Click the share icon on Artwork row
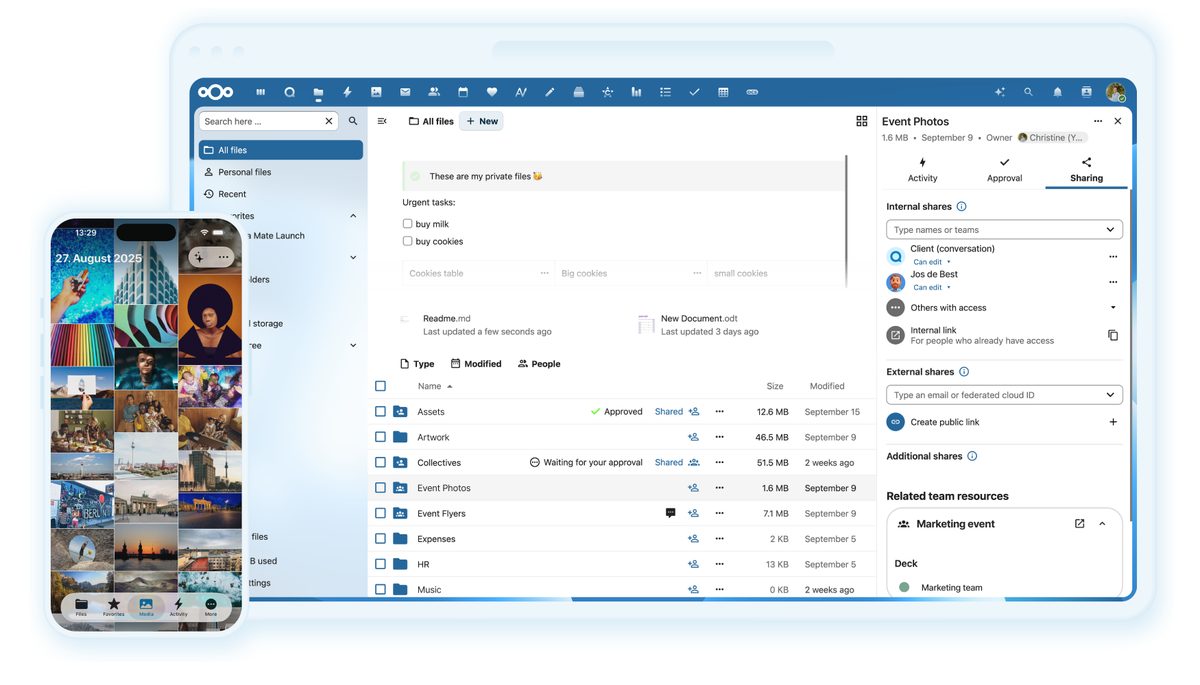 693,437
